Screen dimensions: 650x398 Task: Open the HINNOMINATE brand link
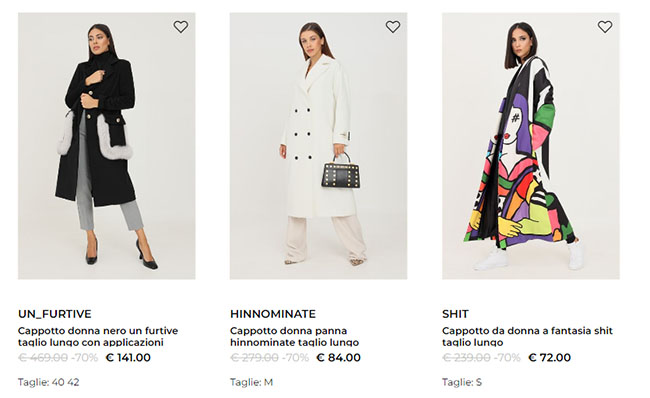pos(273,314)
